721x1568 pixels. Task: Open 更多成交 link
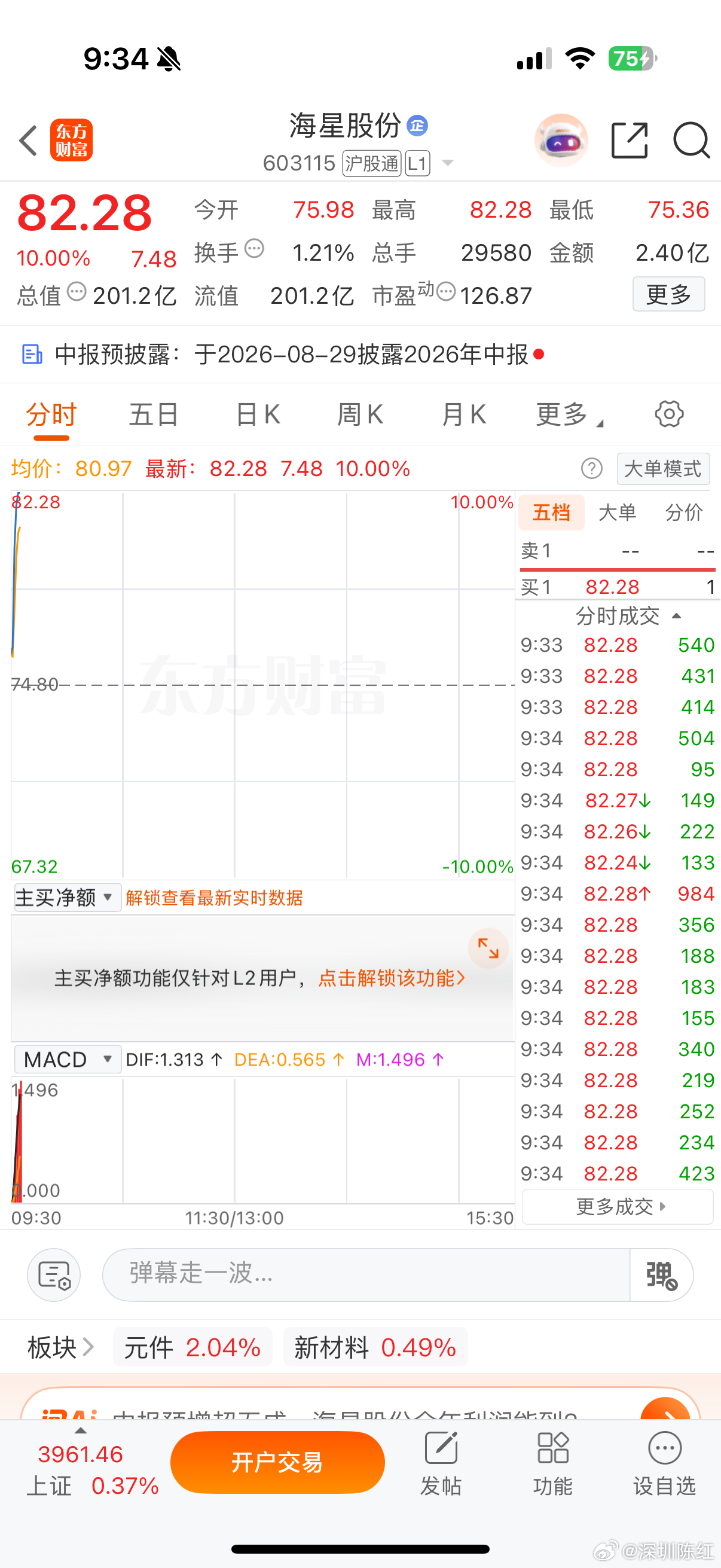coord(618,1206)
